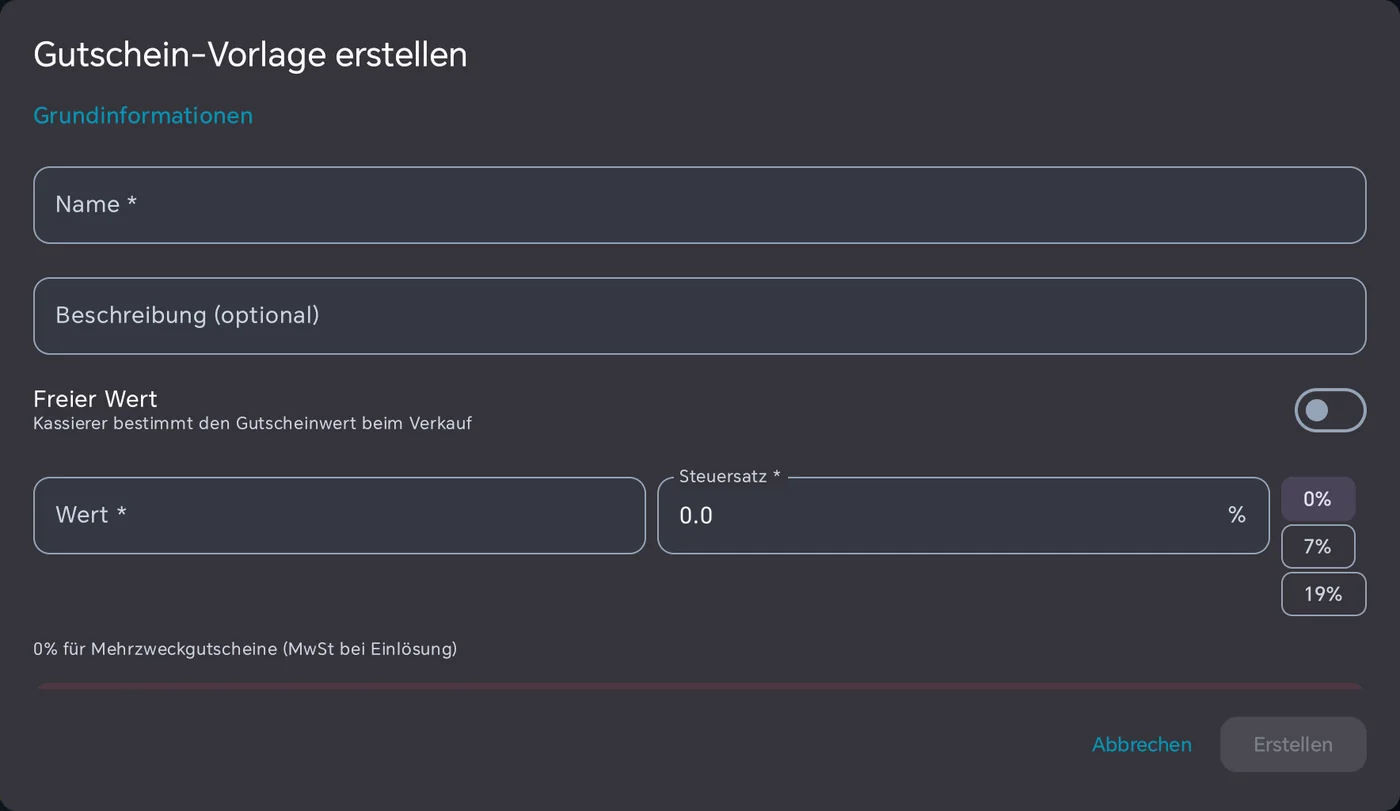The height and width of the screenshot is (811, 1400).
Task: Pick the 19% tax rate chip
Action: tap(1323, 594)
